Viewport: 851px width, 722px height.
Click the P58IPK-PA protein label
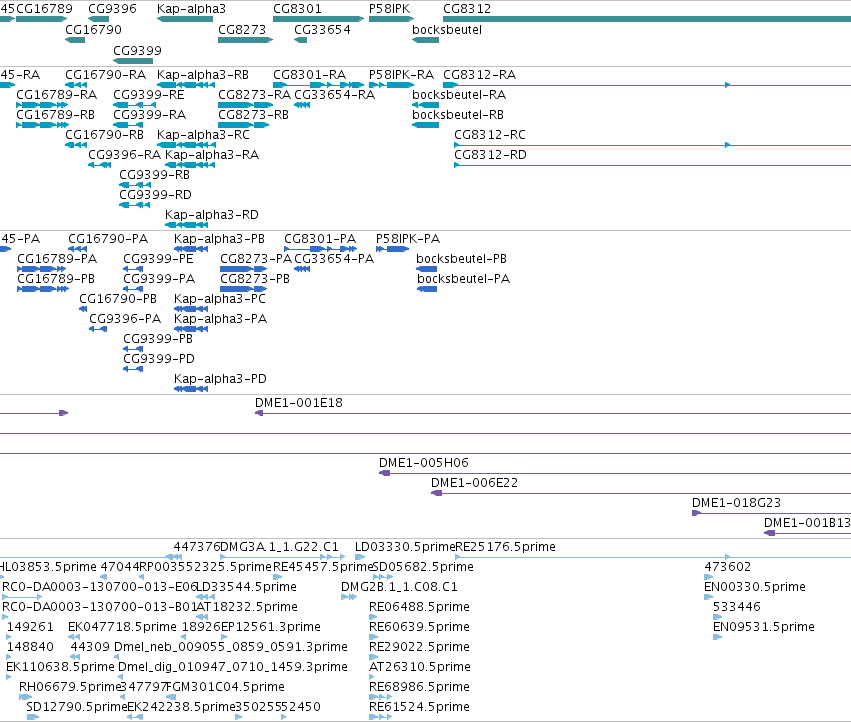pos(408,238)
